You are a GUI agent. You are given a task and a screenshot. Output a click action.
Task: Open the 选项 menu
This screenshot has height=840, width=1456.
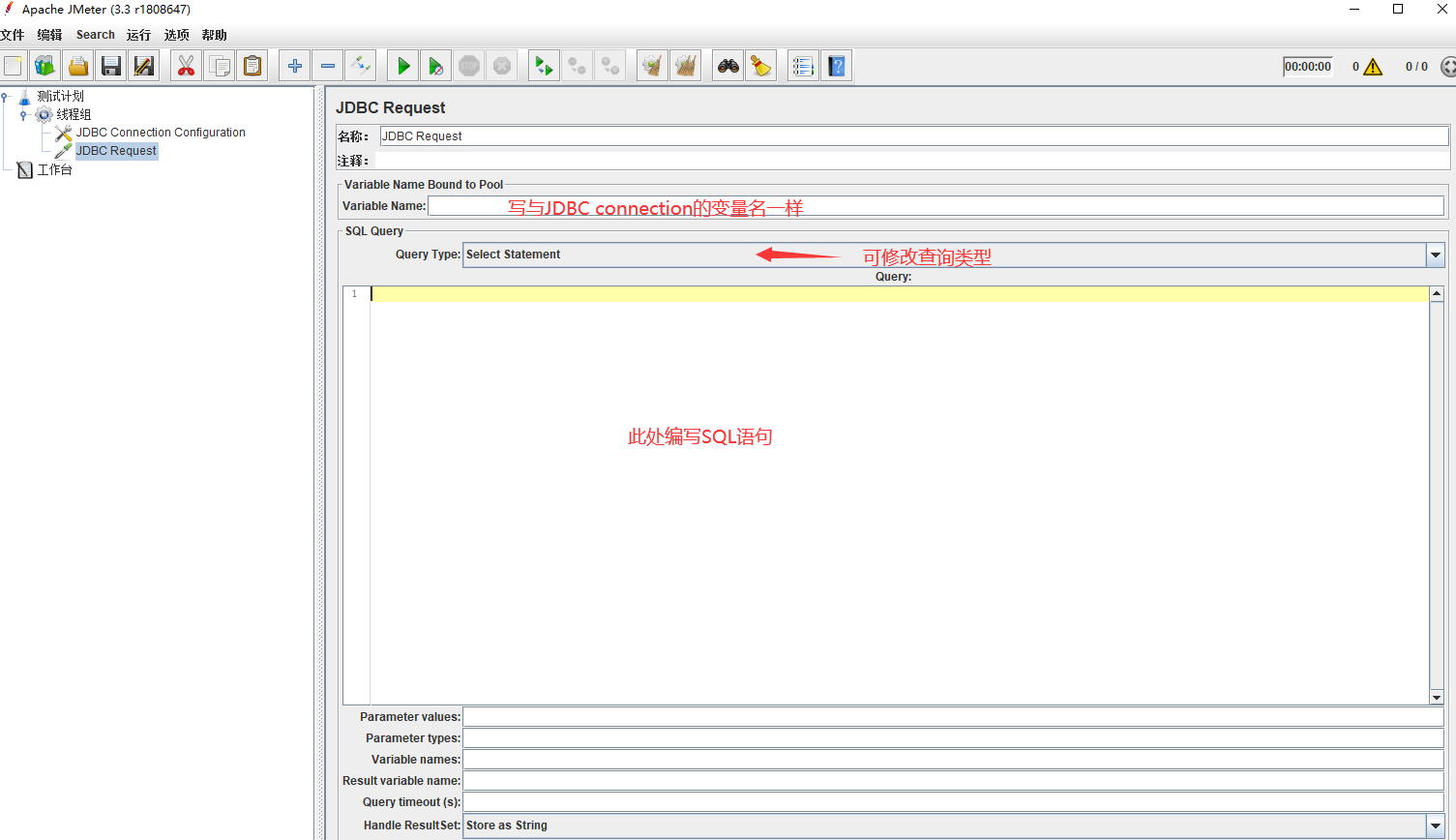coord(176,35)
